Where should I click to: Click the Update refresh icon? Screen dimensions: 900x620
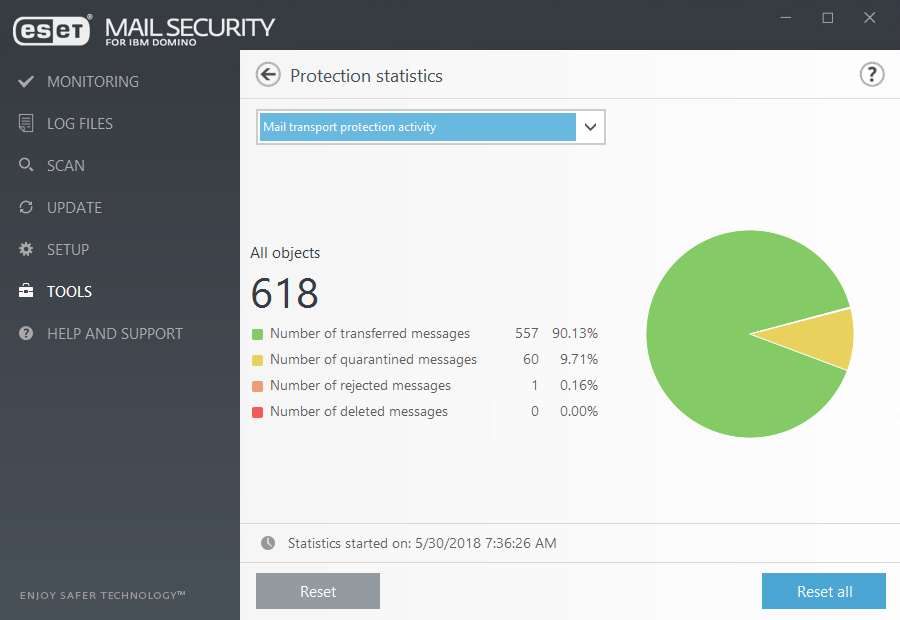(x=26, y=207)
